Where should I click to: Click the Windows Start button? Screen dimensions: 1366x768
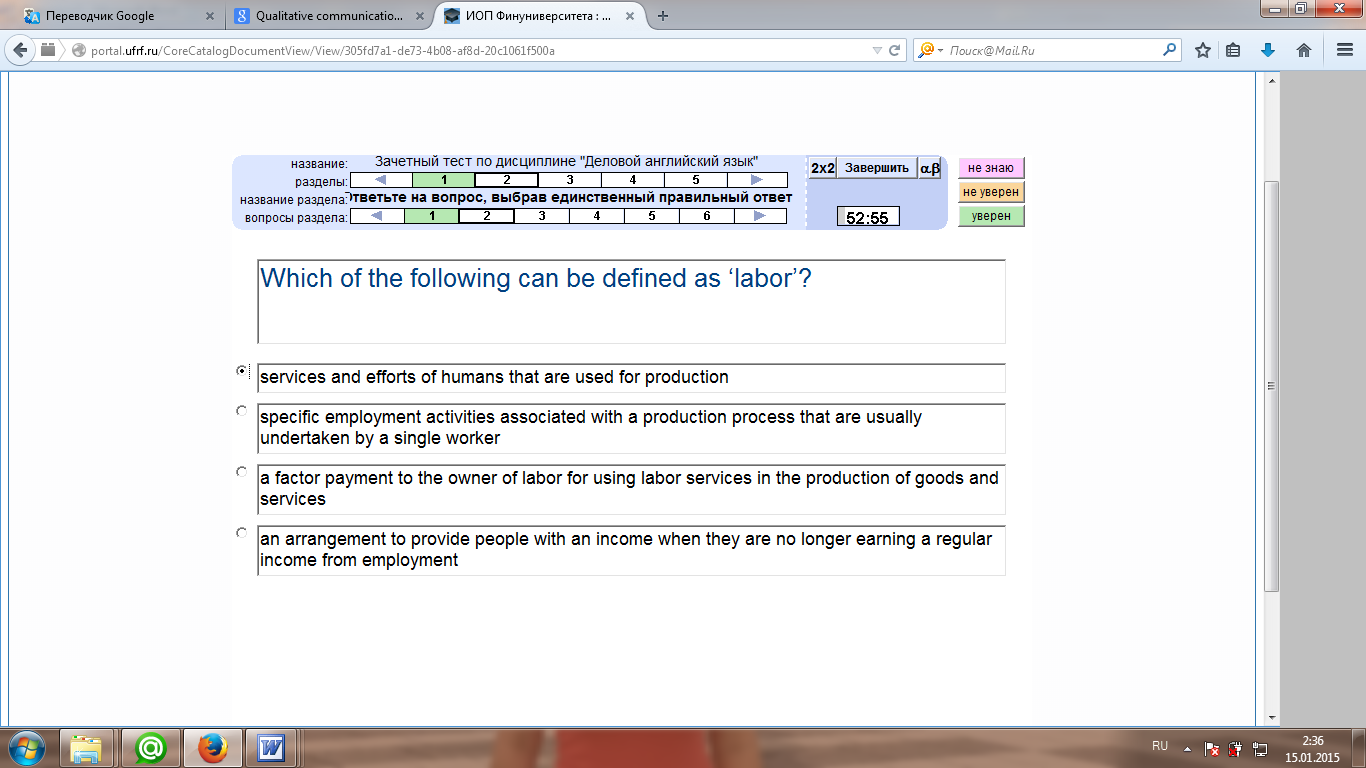point(26,747)
